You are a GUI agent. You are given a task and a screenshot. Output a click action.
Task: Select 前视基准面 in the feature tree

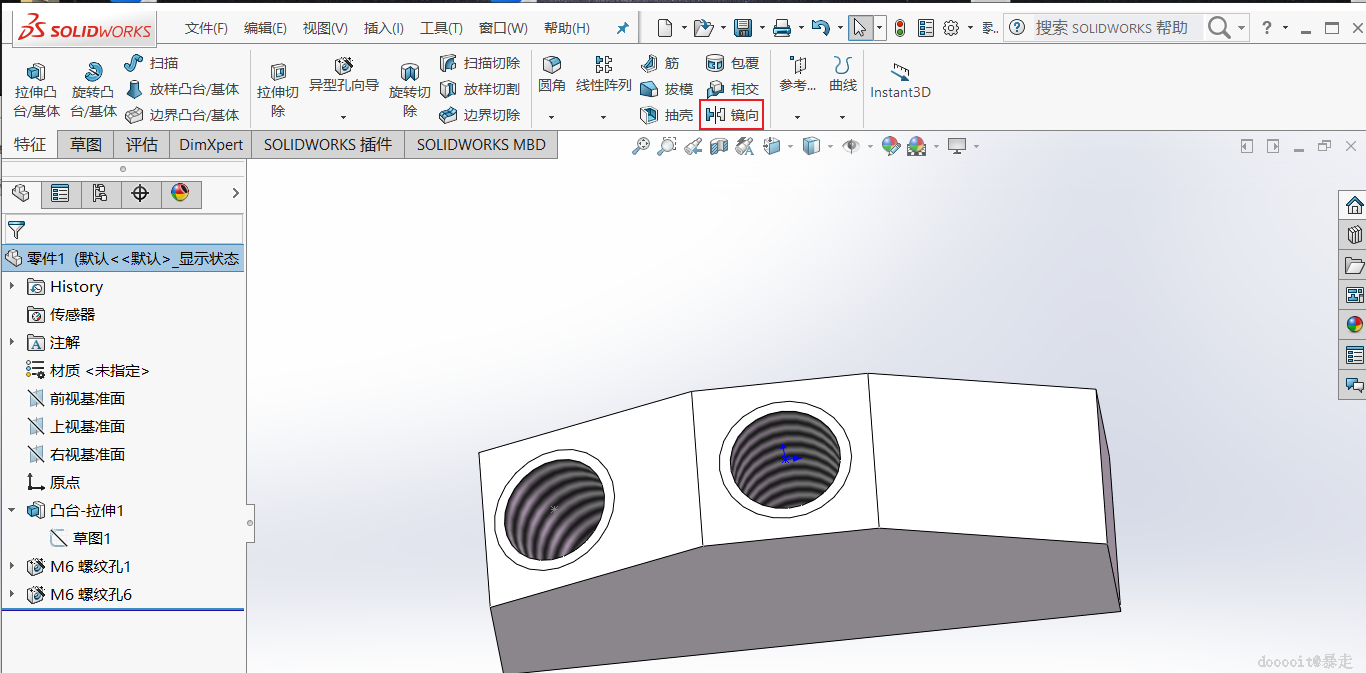coord(87,398)
